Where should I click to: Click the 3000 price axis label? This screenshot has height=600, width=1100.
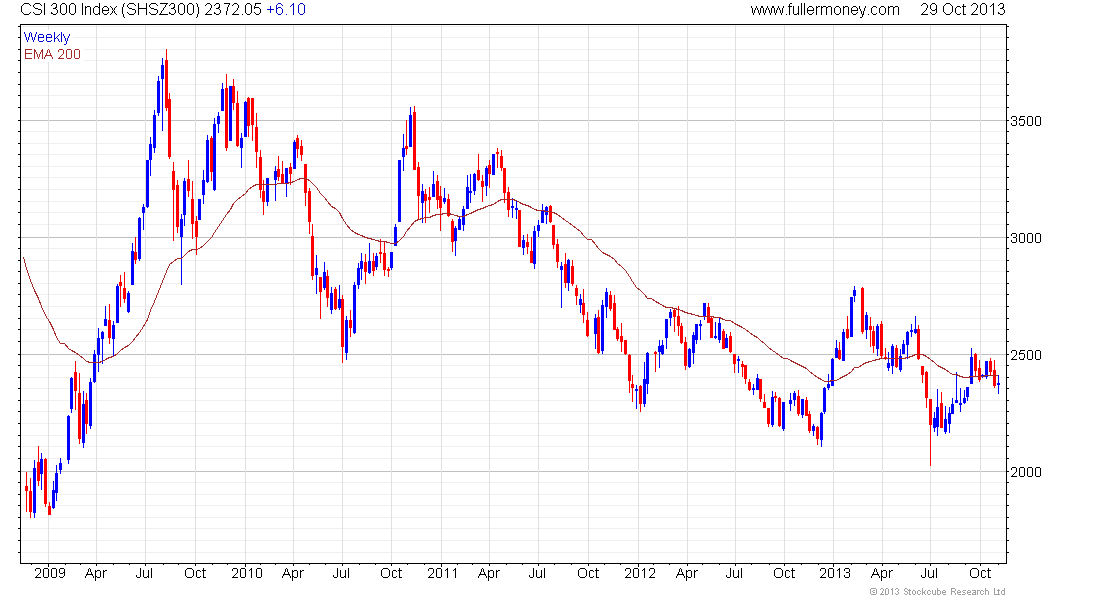pyautogui.click(x=1026, y=238)
